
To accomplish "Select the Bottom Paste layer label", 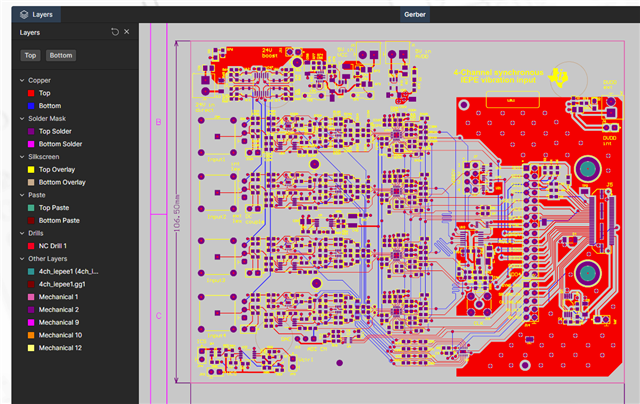I will [x=59, y=220].
